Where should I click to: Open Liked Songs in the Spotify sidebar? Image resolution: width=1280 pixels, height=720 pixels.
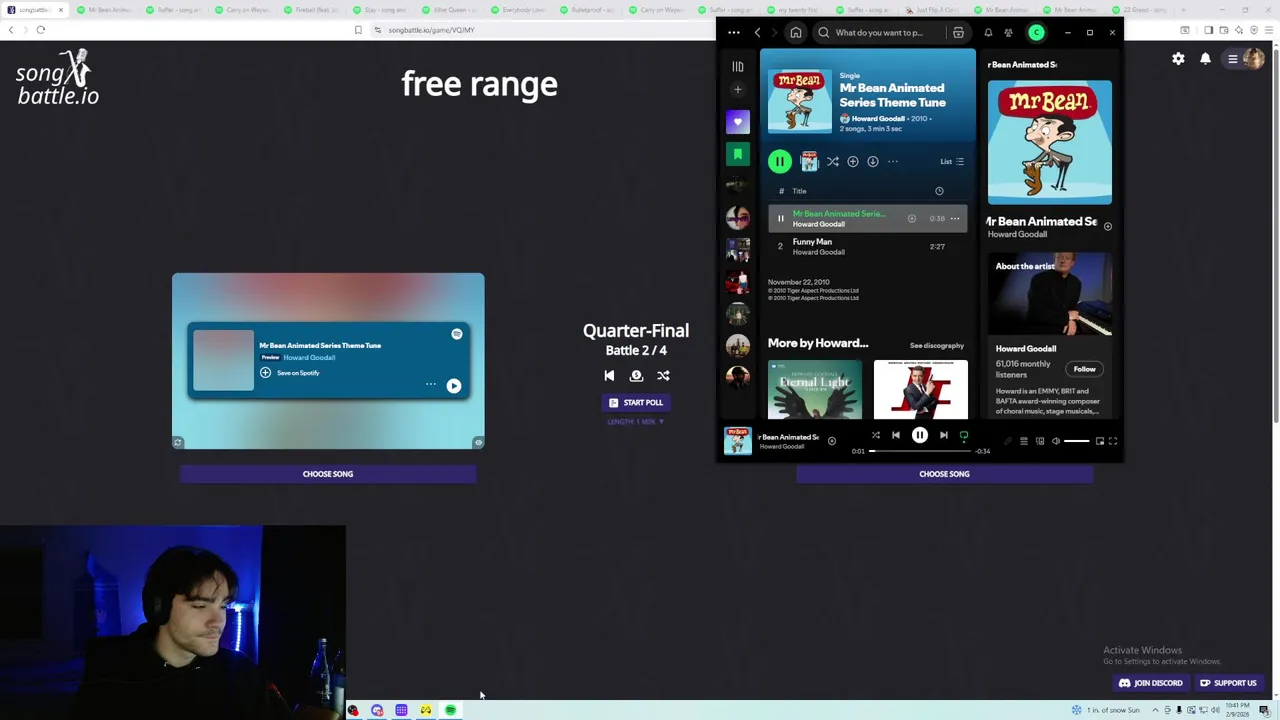[738, 122]
